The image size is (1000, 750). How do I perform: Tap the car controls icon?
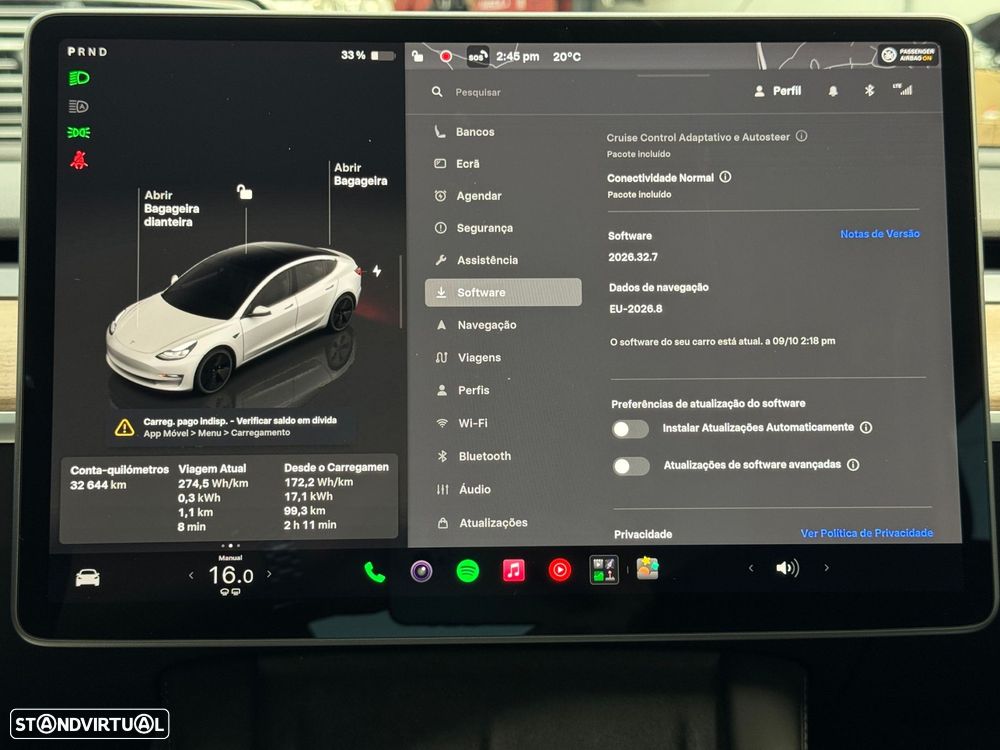[87, 577]
